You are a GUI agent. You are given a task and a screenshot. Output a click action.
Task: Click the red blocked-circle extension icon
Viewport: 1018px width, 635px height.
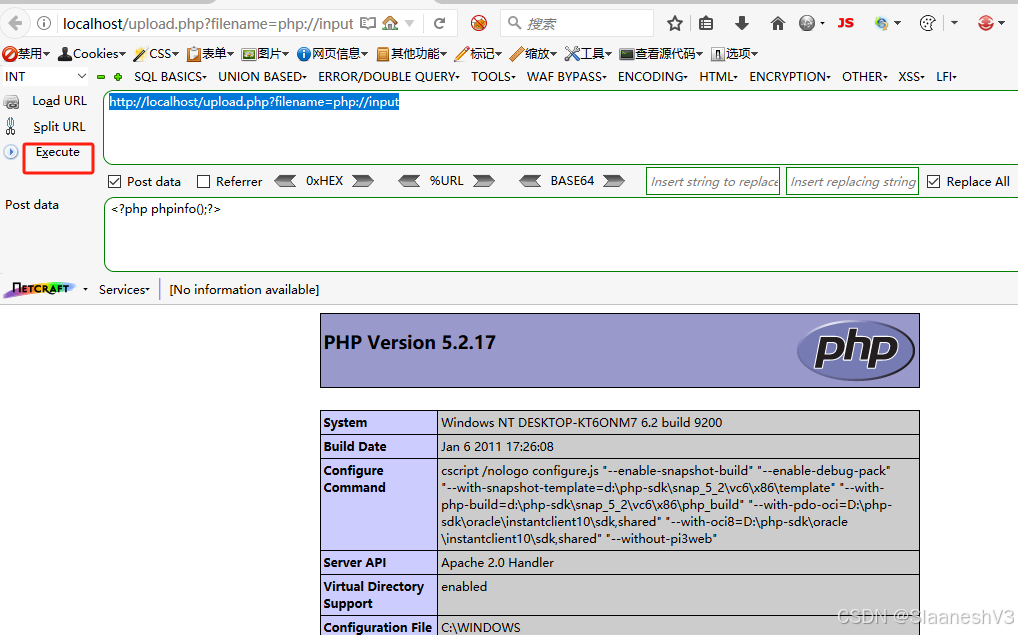tap(479, 24)
